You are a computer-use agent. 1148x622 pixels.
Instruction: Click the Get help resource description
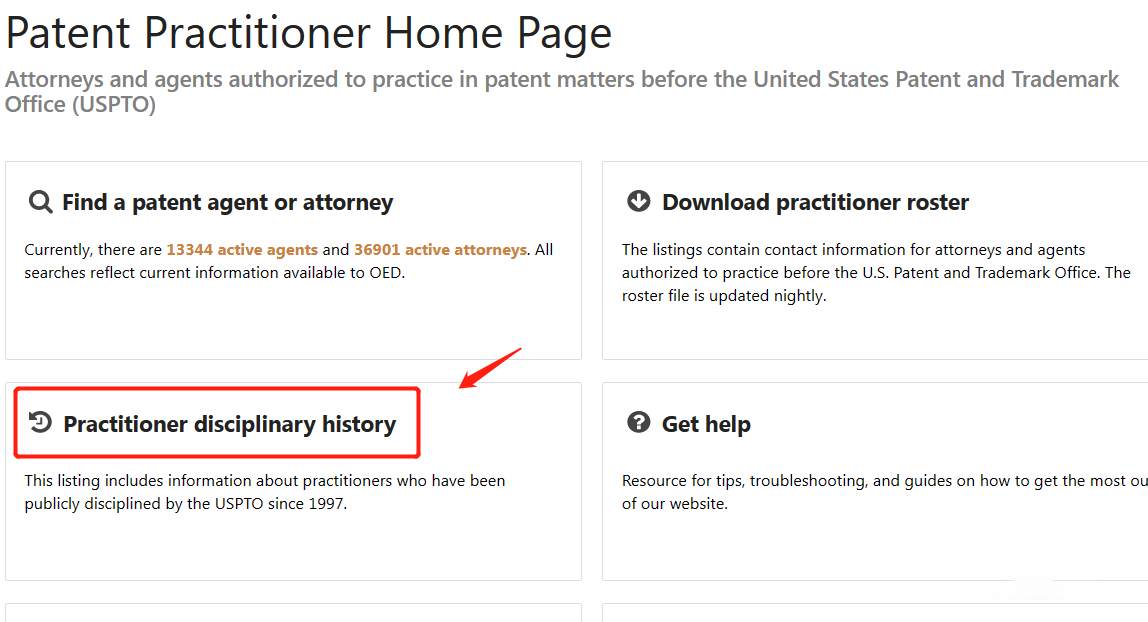click(884, 492)
